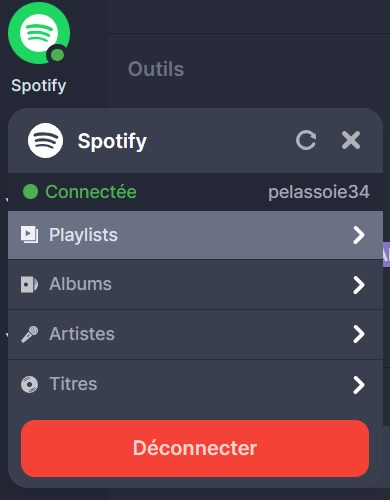Refresh the Spotify connection with reload icon
This screenshot has width=390, height=500.
306,140
